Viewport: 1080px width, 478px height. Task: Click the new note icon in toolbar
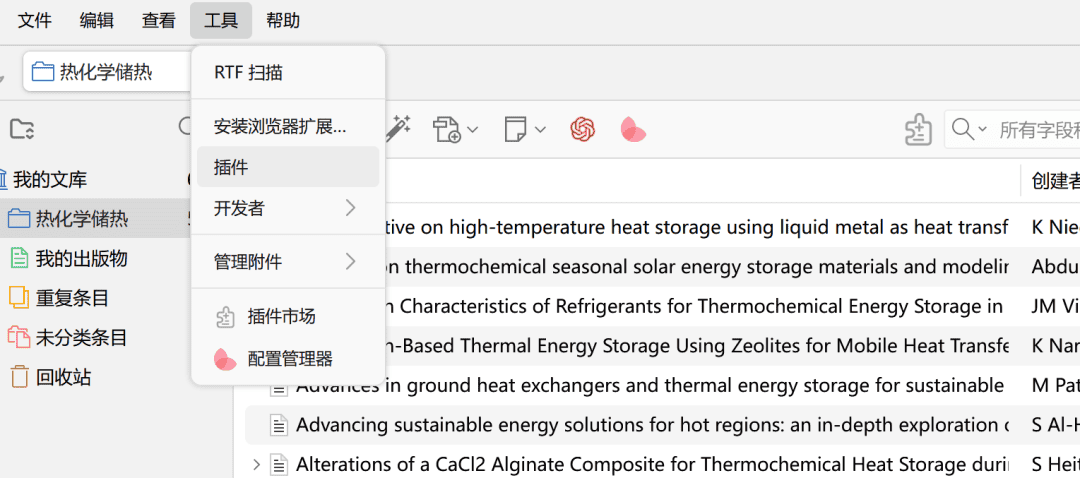(x=516, y=129)
